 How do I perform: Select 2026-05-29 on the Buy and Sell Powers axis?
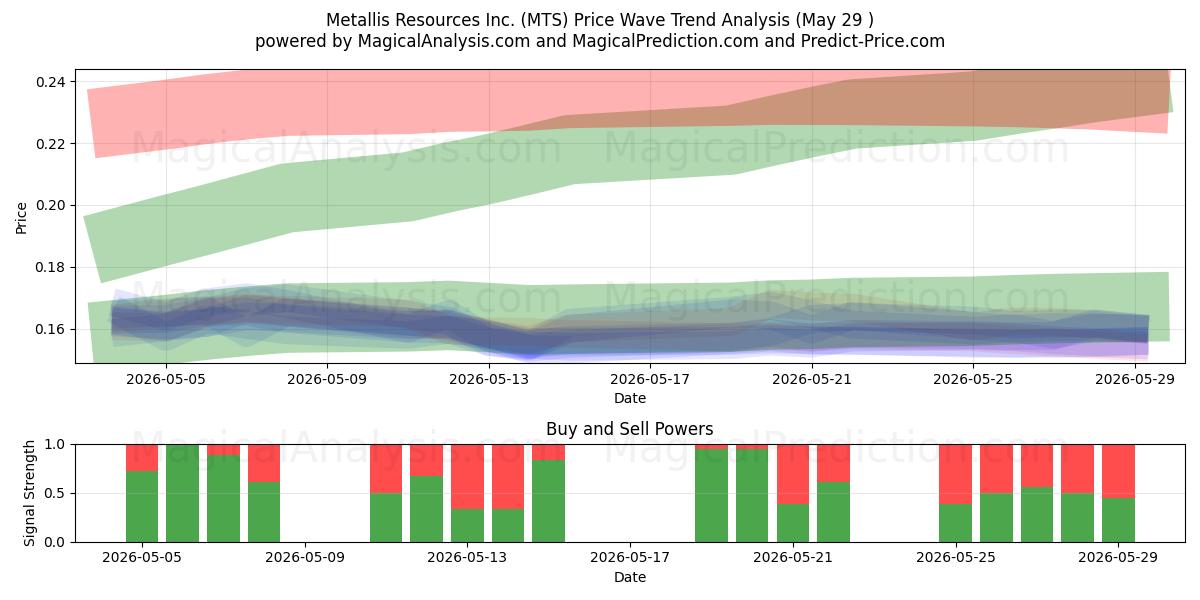(1119, 558)
